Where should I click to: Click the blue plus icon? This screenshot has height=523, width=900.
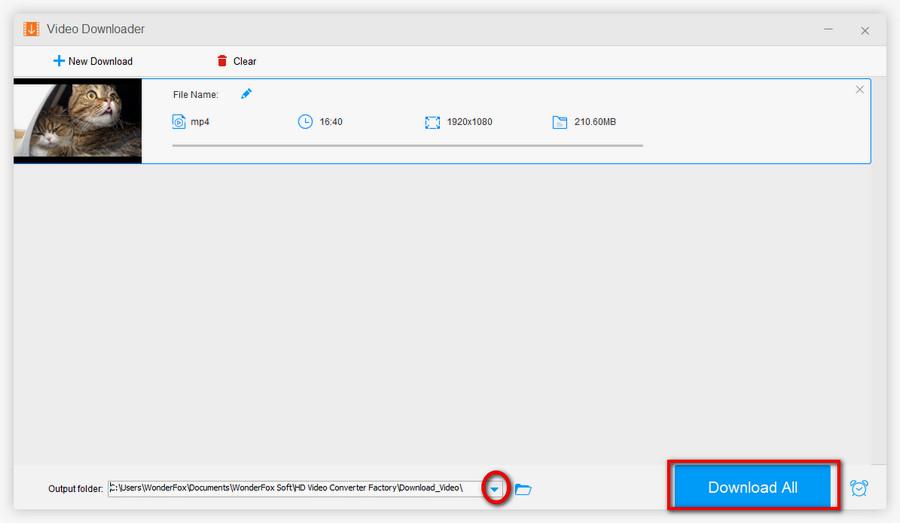(59, 60)
